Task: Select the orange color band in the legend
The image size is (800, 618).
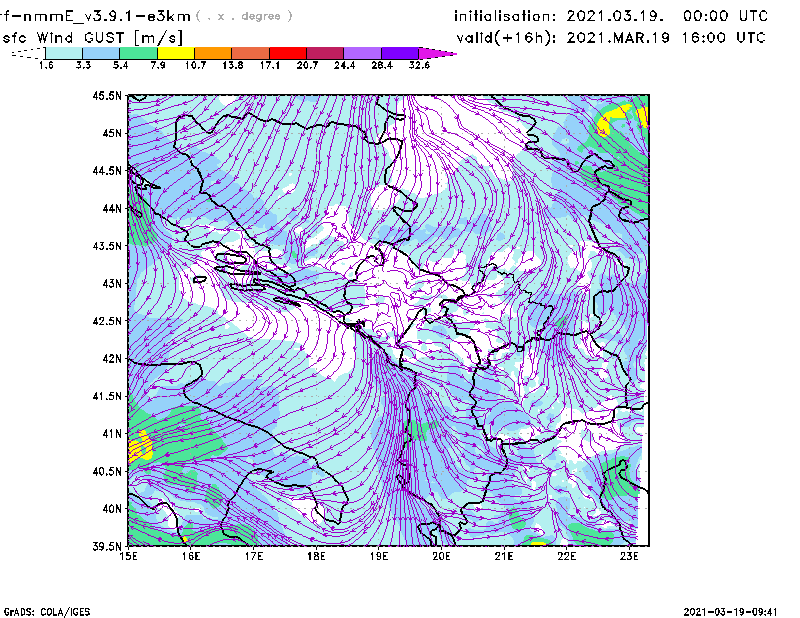Action: click(x=213, y=53)
